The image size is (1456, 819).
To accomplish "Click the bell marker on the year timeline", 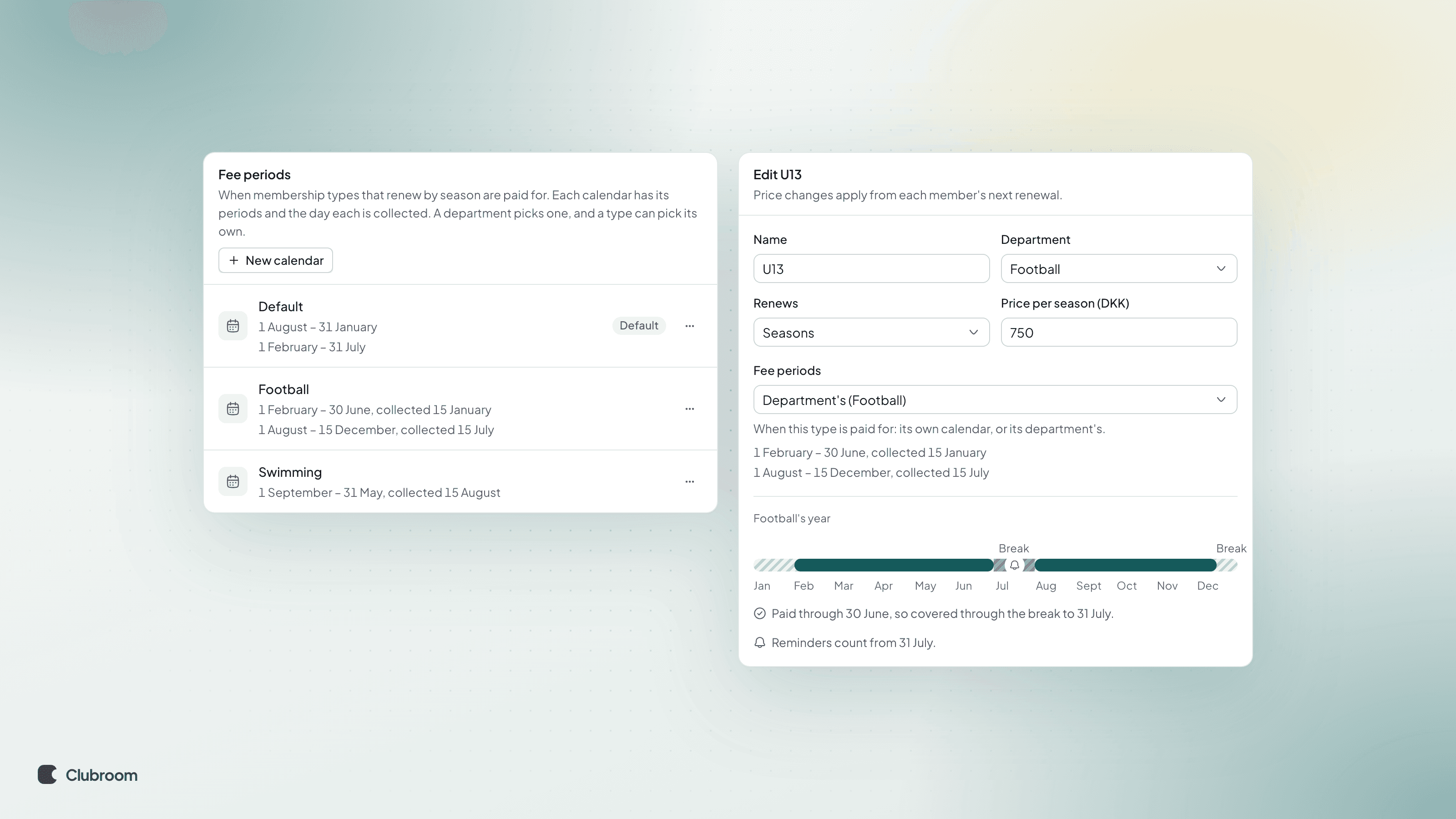I will point(1015,565).
